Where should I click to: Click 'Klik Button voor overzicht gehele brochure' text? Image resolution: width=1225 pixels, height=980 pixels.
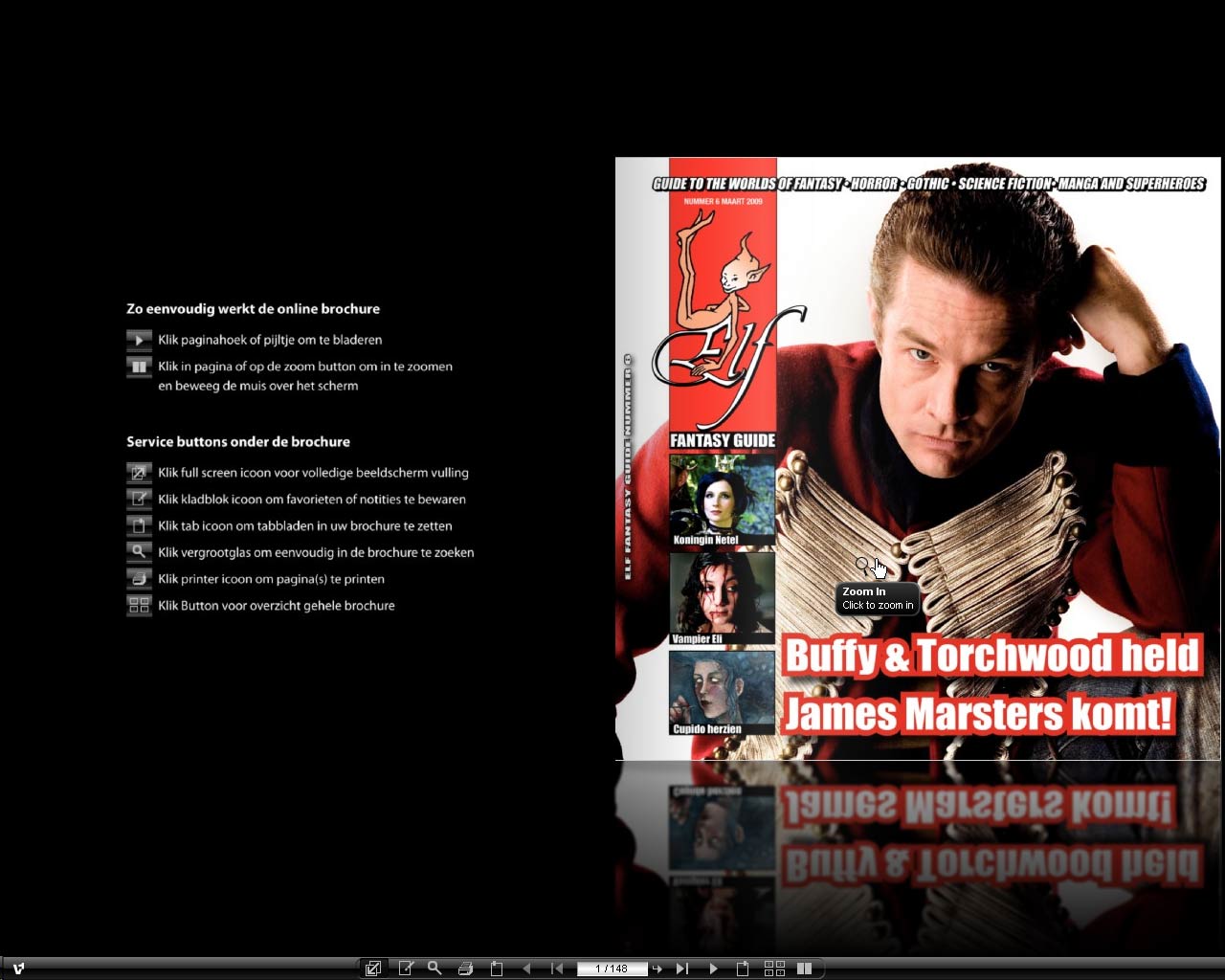coord(277,606)
